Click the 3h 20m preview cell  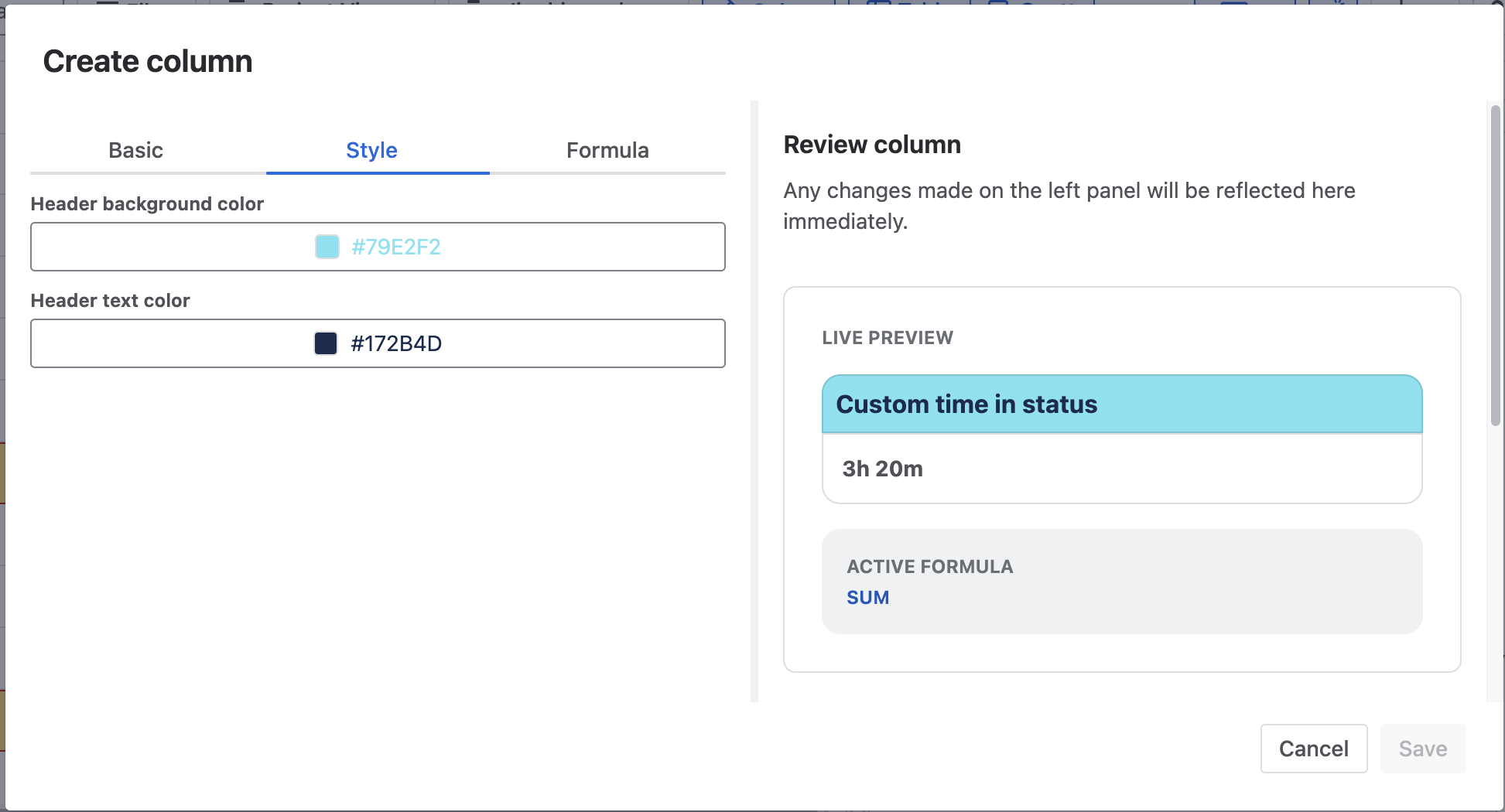(882, 469)
